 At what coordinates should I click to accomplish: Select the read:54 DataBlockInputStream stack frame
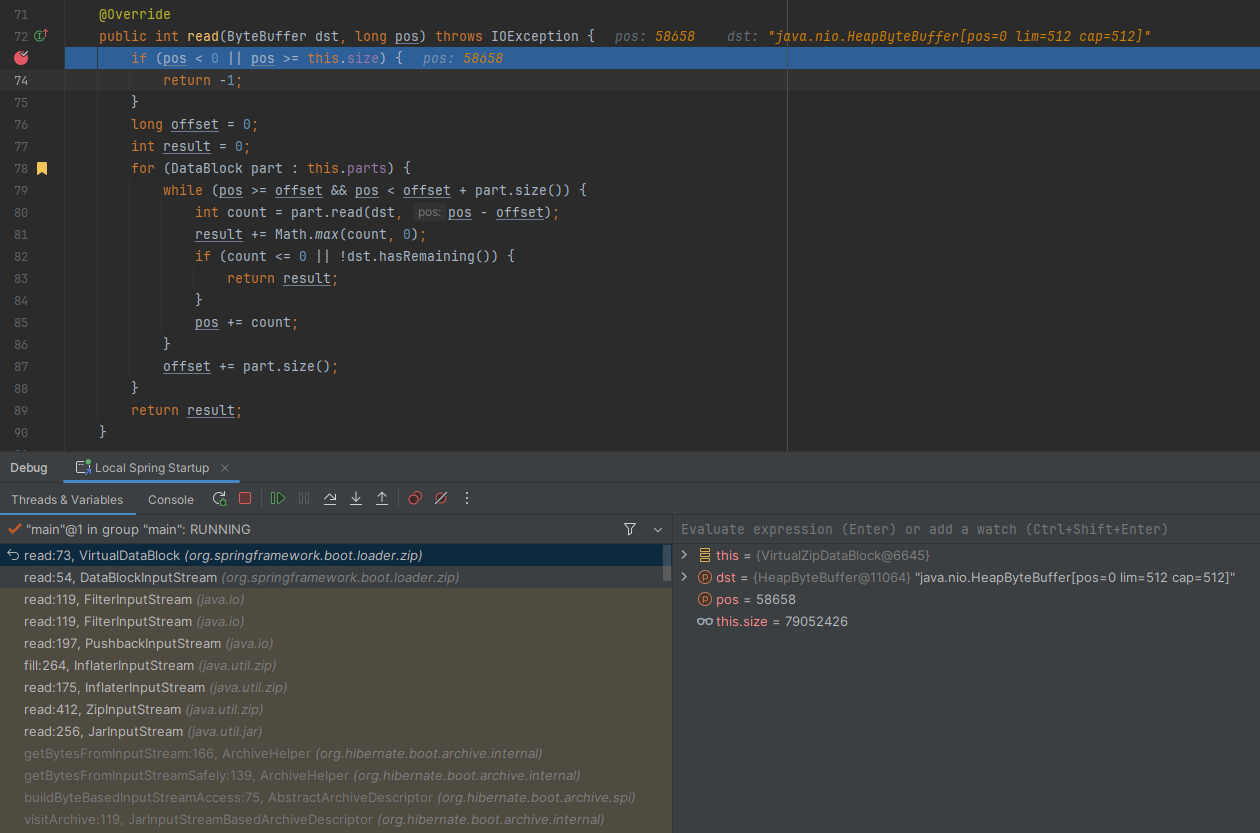[x=150, y=577]
